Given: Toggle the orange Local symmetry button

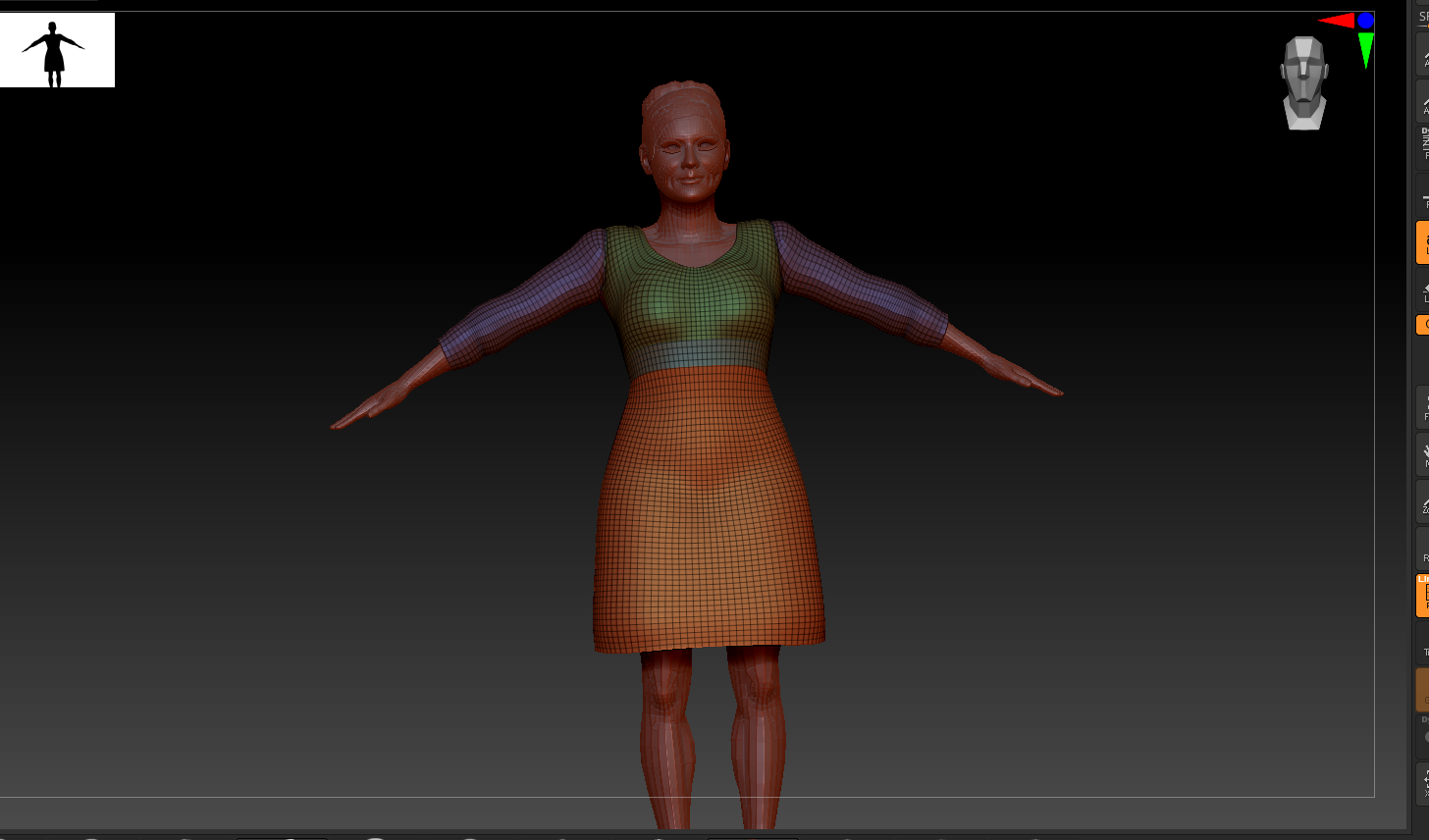Looking at the screenshot, I should [1423, 242].
